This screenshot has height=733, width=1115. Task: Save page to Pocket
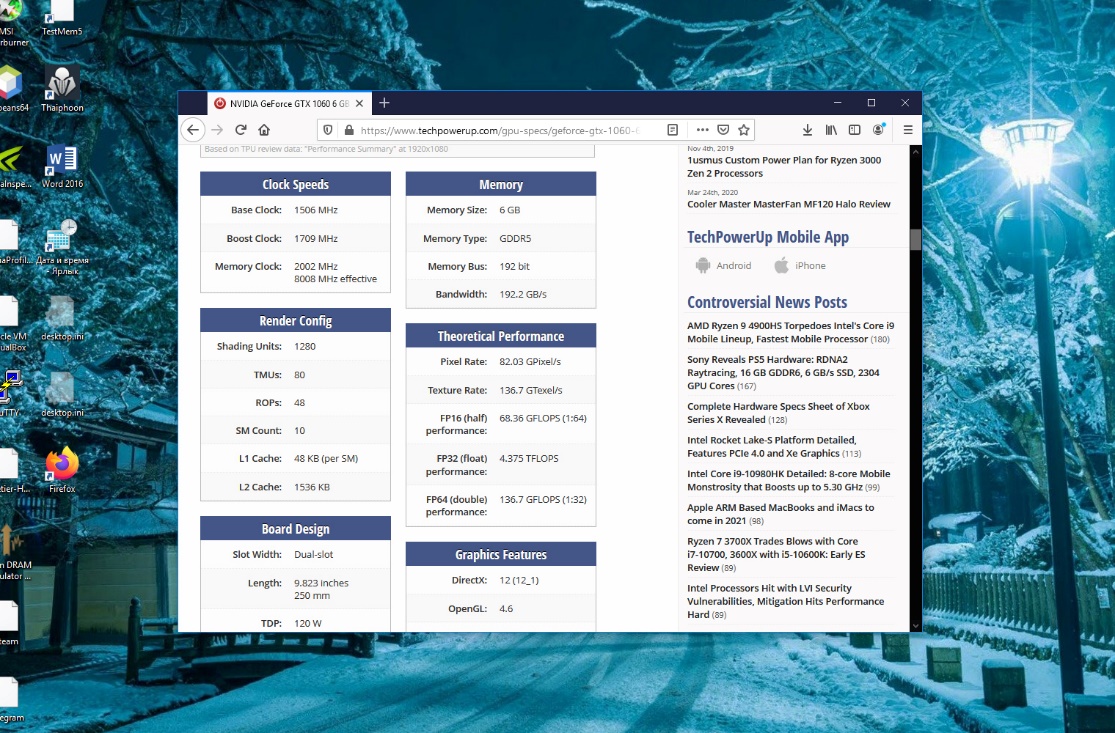[x=723, y=130]
